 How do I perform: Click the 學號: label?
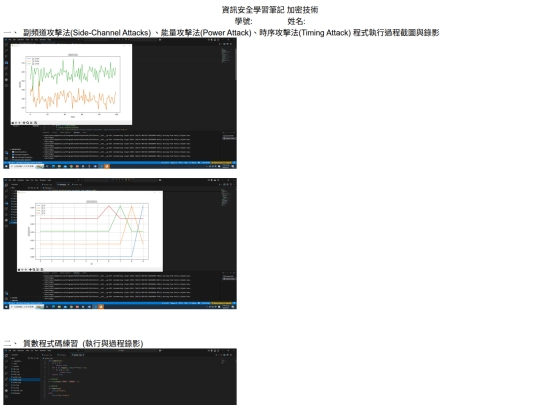[x=243, y=21]
